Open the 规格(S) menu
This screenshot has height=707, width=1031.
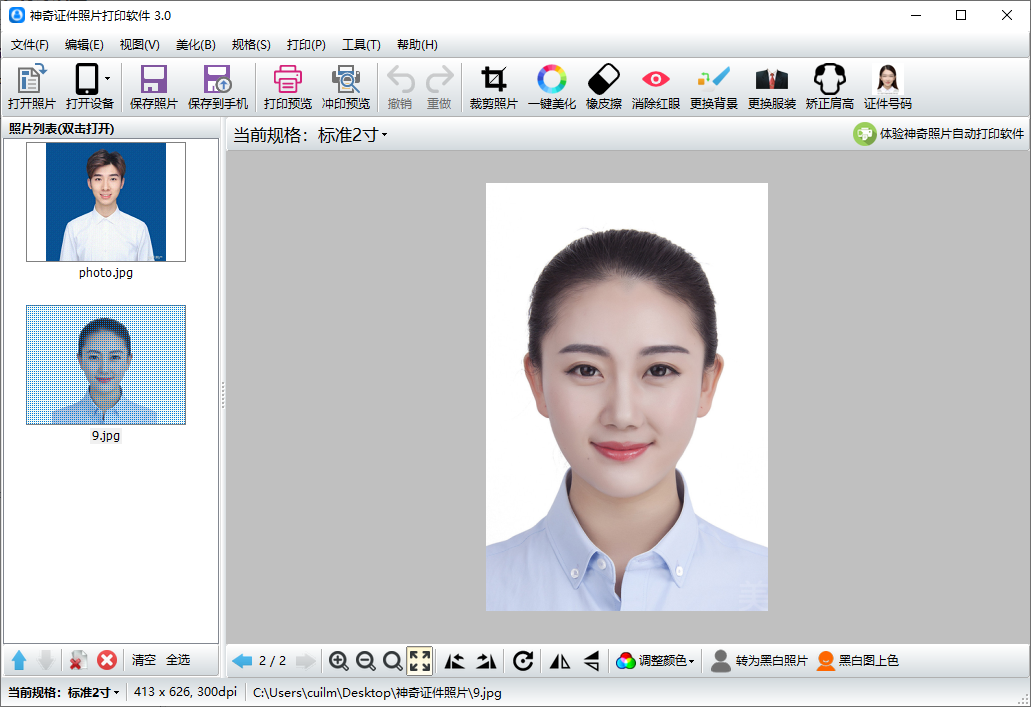[250, 45]
